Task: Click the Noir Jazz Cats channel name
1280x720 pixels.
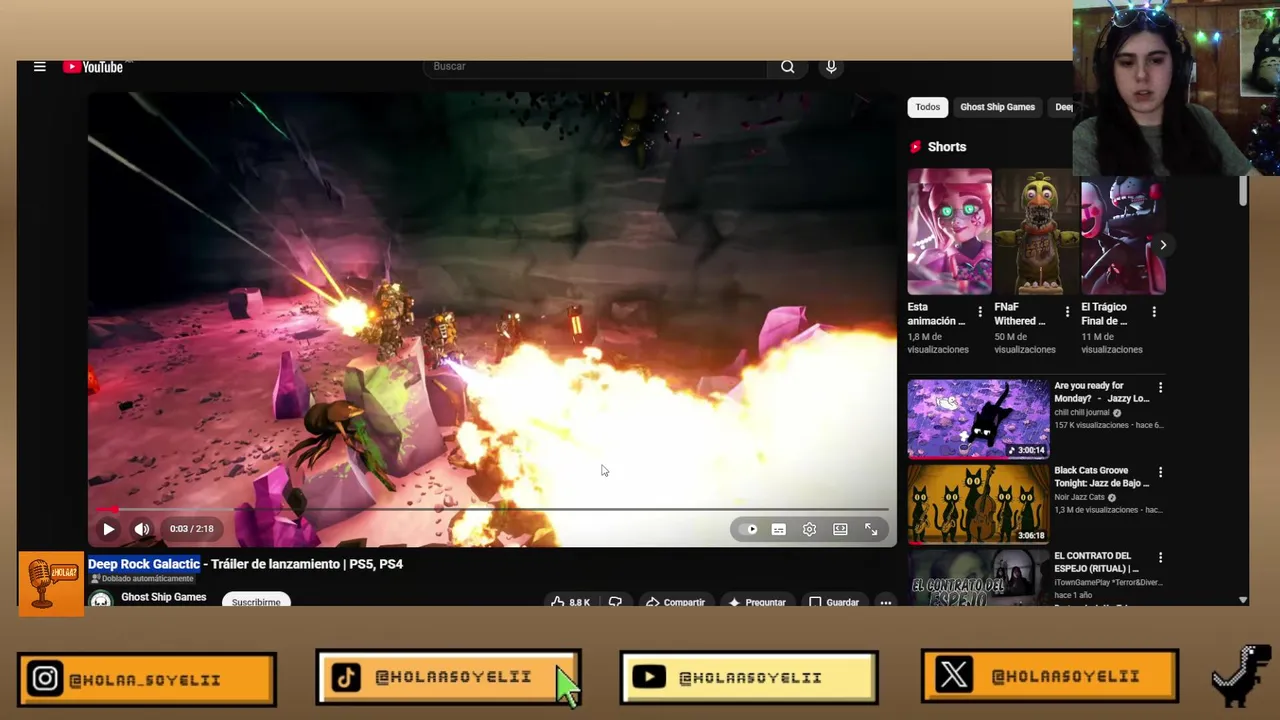Action: click(1079, 497)
